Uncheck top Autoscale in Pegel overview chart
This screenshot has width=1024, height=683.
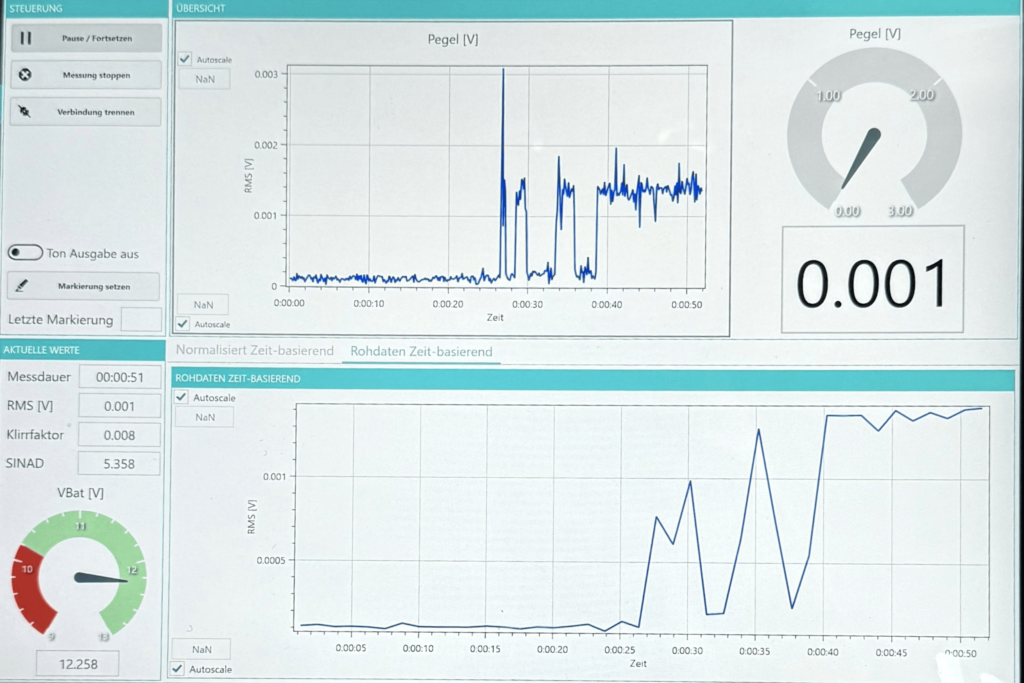pyautogui.click(x=184, y=59)
